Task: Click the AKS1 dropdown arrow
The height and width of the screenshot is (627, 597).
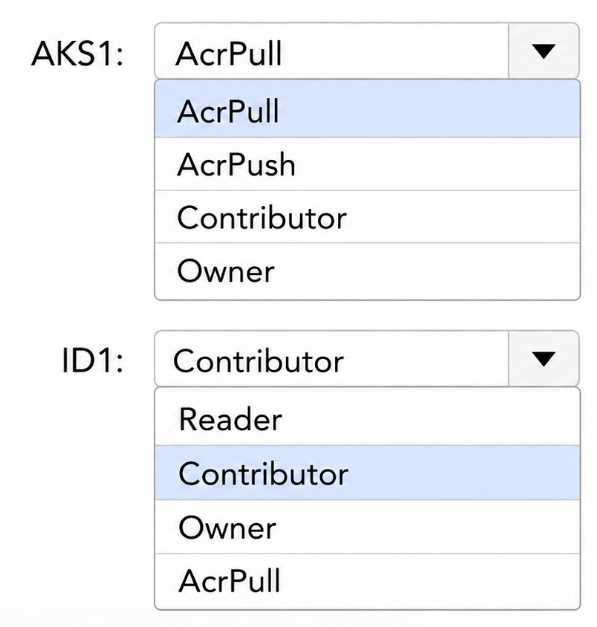Action: (543, 51)
